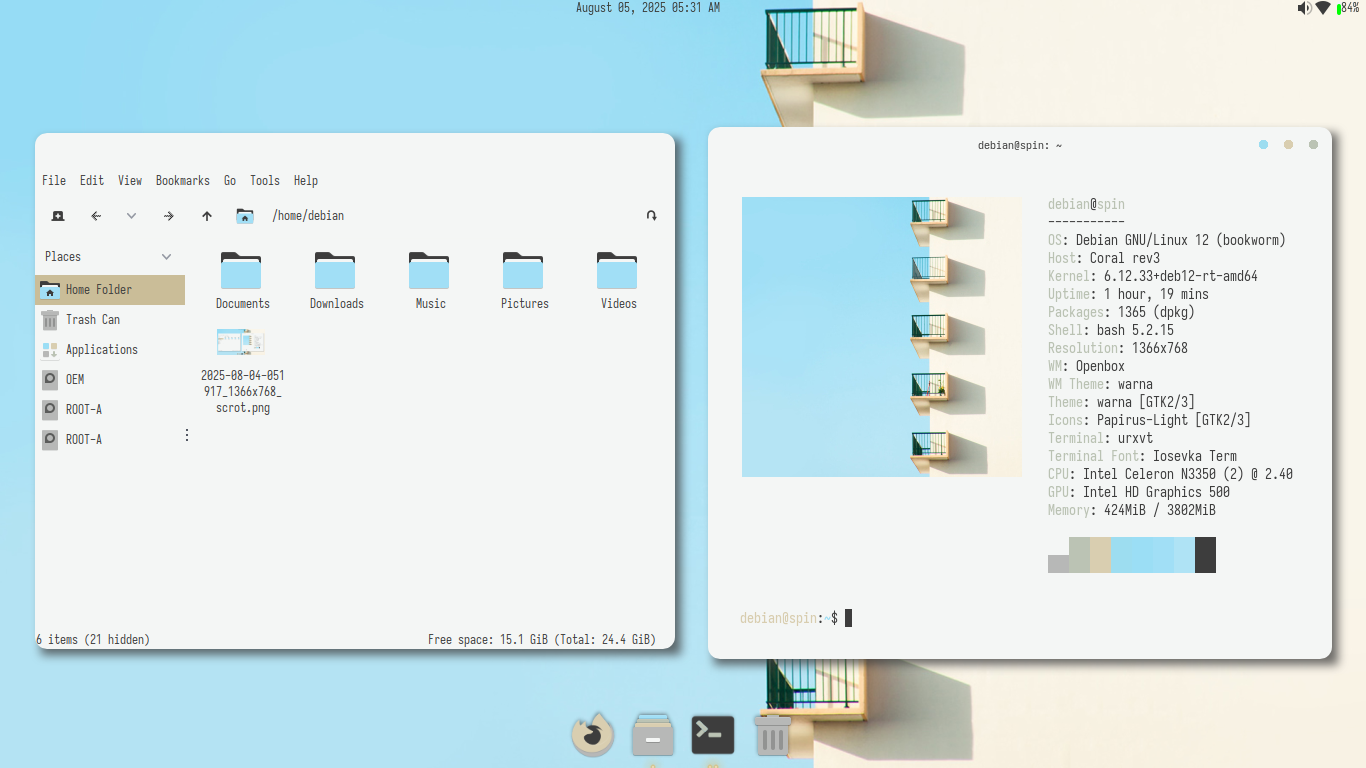Click the 'Uptime: 1 hour, 19 mins' line
Image resolution: width=1366 pixels, height=768 pixels.
pos(1128,294)
